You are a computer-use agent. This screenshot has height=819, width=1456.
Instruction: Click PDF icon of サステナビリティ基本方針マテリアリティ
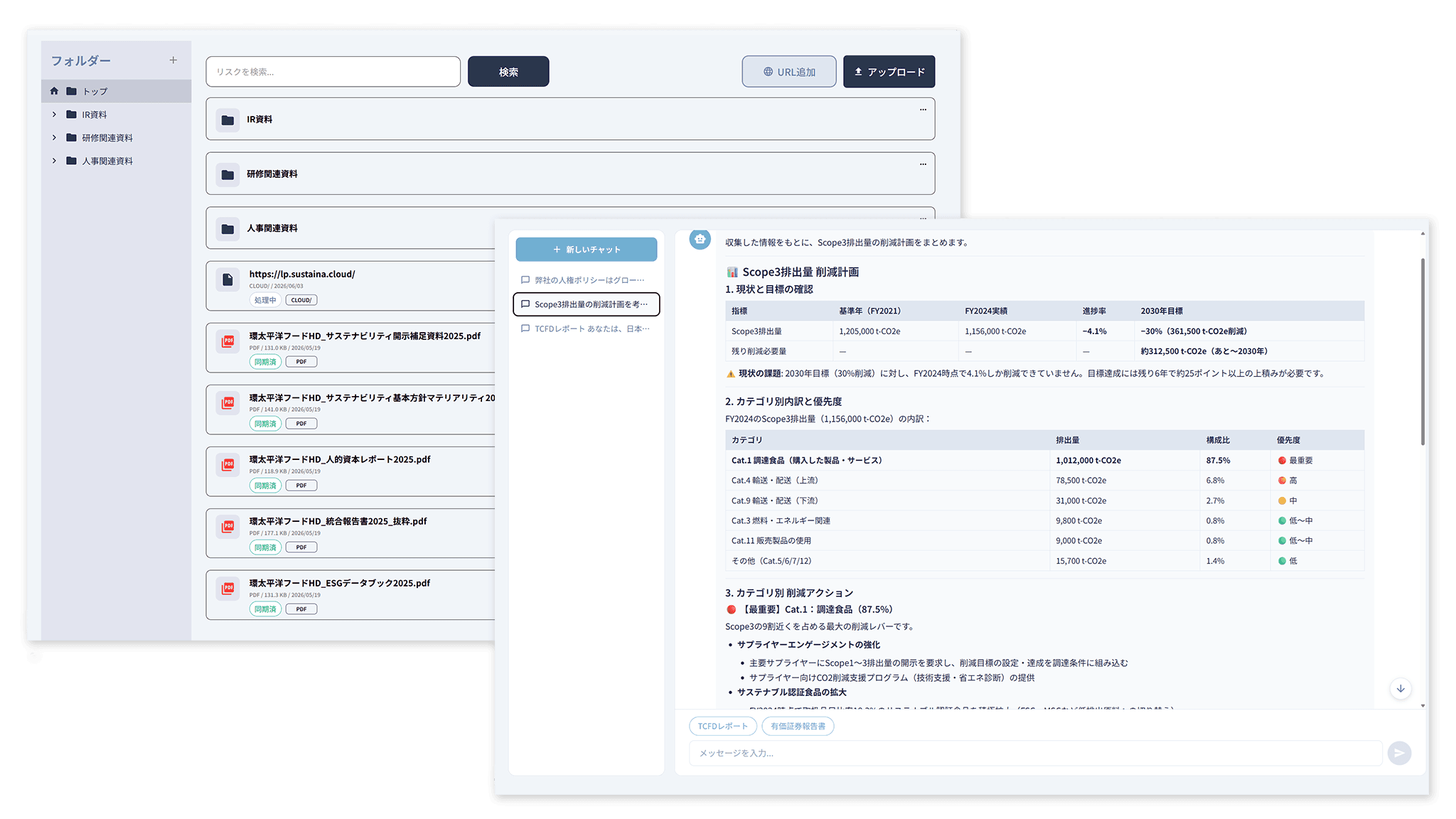(x=227, y=402)
